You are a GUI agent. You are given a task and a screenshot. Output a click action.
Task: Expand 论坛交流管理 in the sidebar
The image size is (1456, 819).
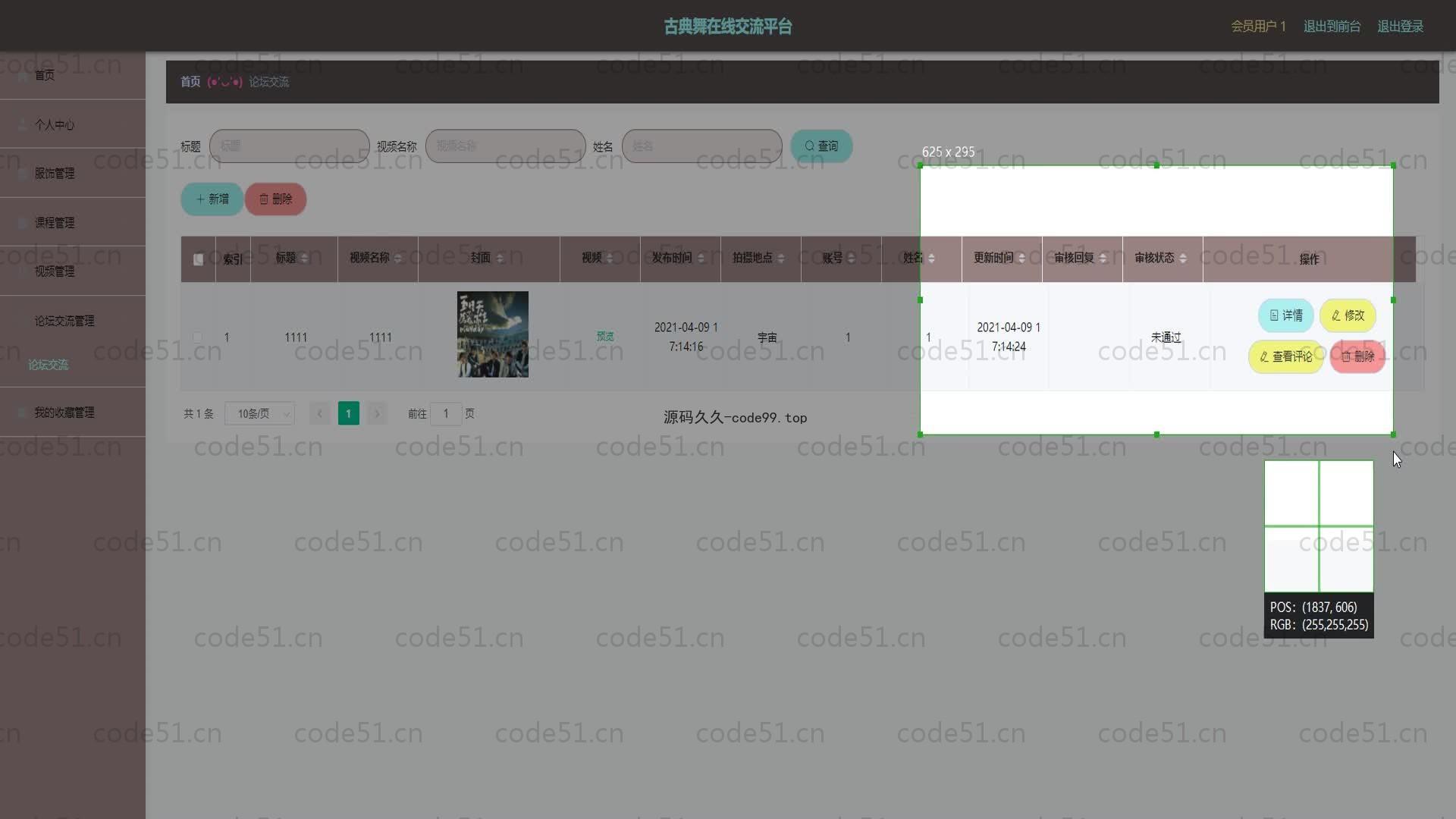tap(73, 321)
